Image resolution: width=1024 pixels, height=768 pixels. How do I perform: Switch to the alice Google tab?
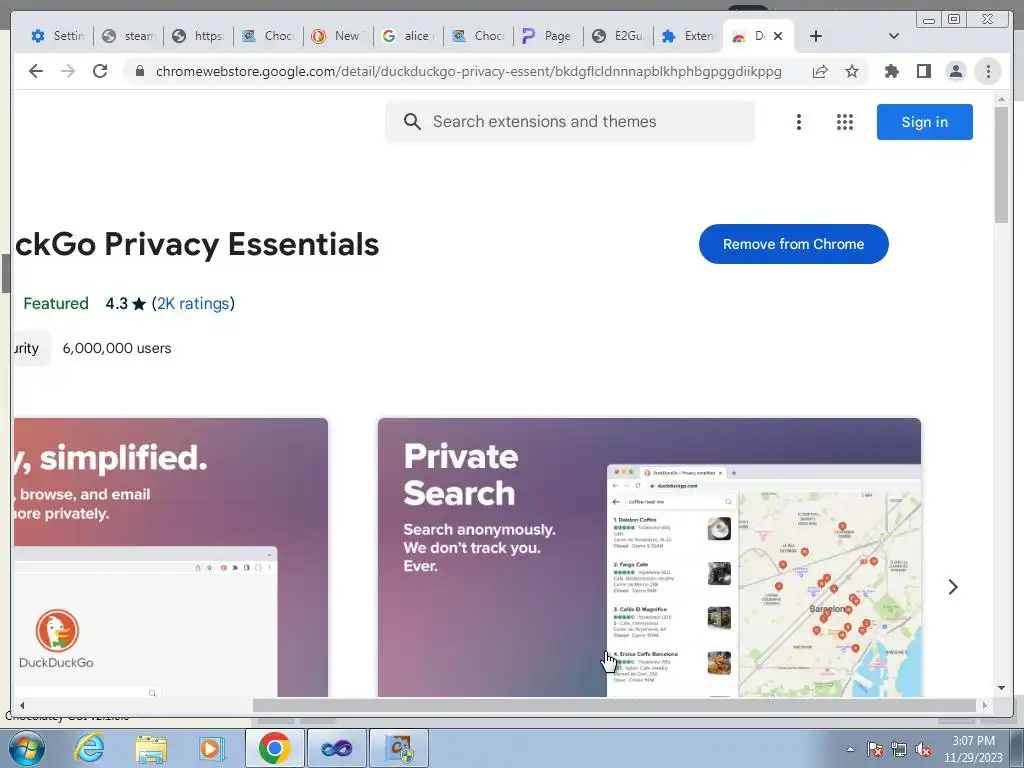click(x=408, y=36)
